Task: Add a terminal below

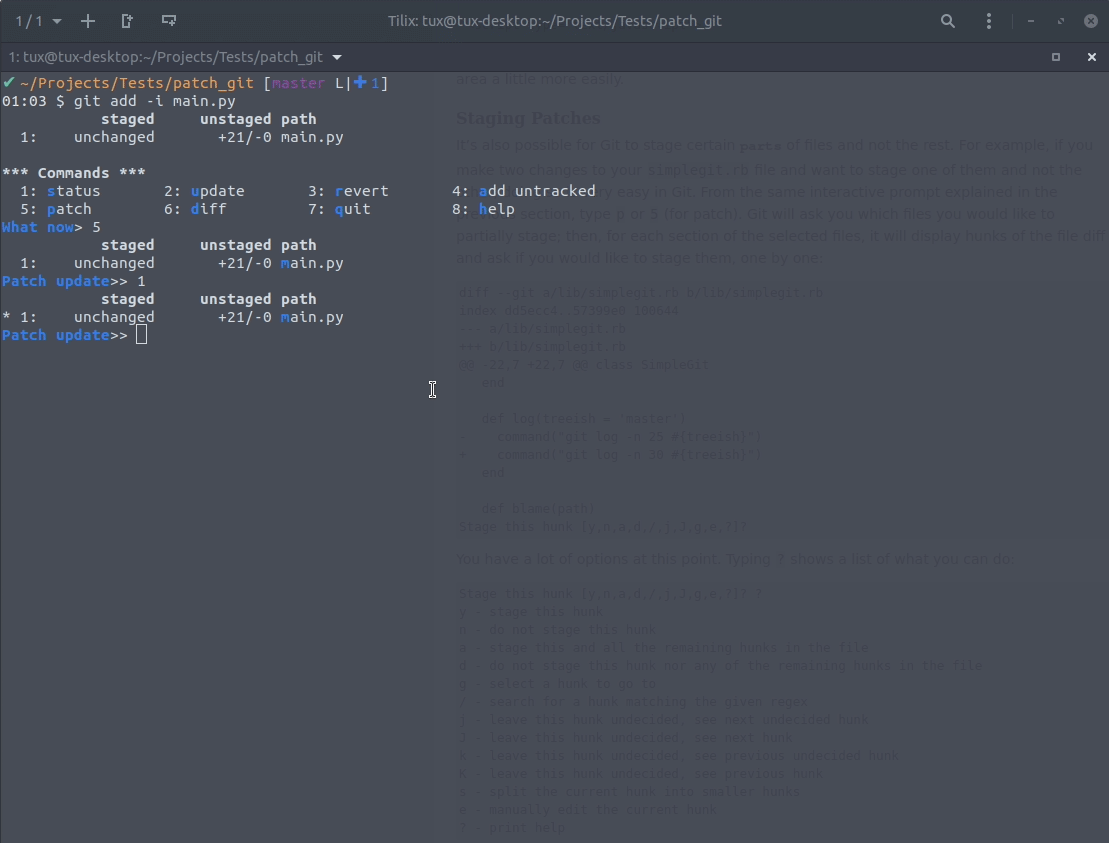Action: point(169,21)
